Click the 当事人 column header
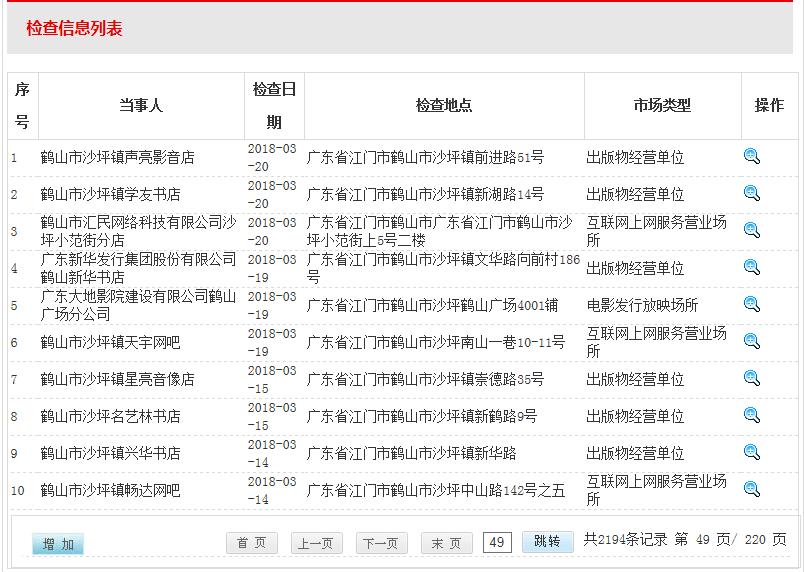804x572 pixels. click(141, 105)
